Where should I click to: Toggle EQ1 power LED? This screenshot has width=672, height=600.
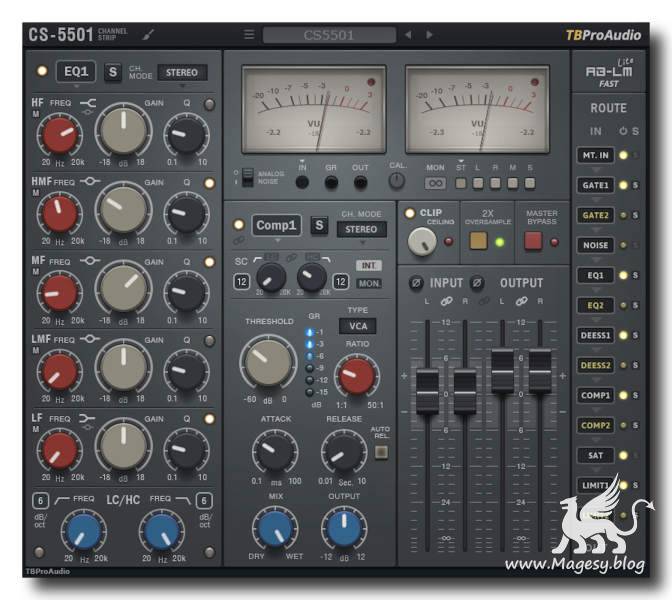pos(42,71)
